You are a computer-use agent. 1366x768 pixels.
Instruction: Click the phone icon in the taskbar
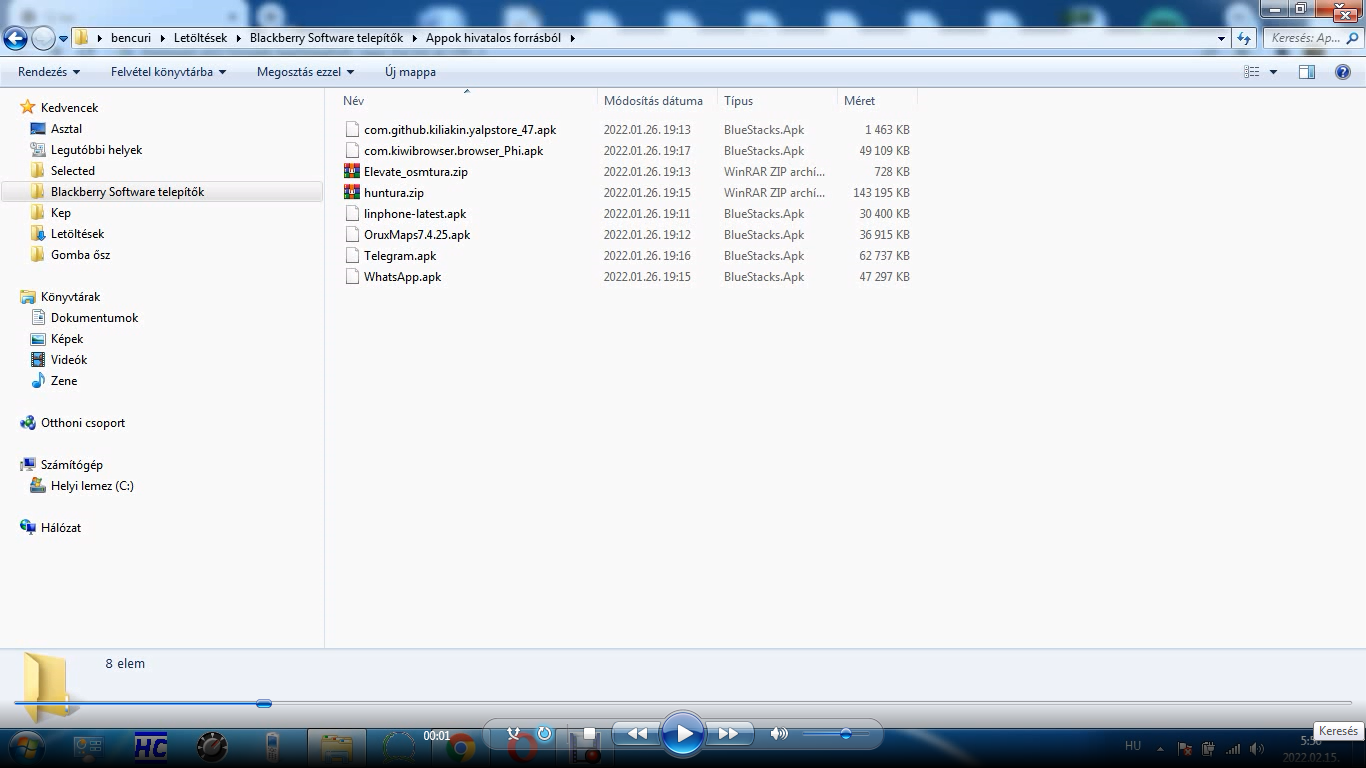(x=271, y=747)
